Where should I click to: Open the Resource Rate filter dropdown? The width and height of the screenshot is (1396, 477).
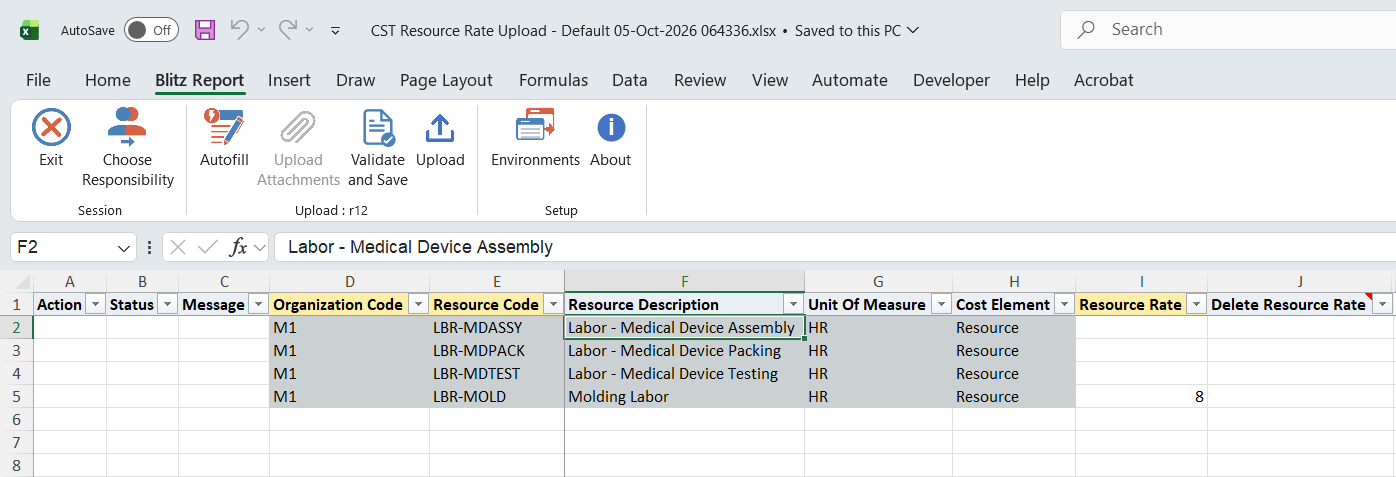1196,304
